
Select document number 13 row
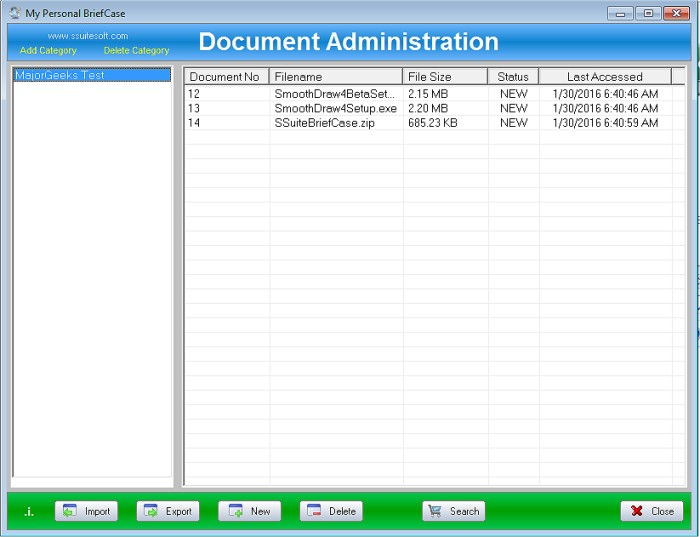coord(434,108)
